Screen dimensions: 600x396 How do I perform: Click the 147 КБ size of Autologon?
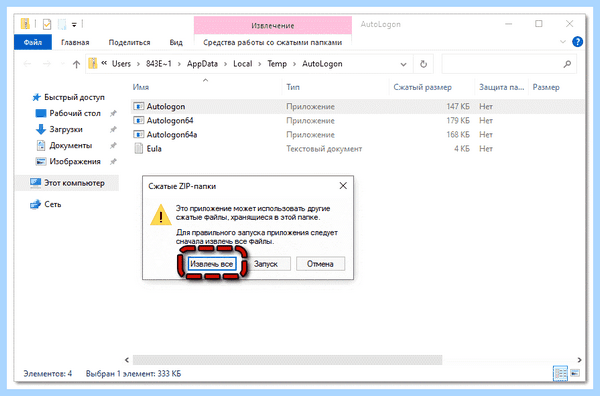click(458, 106)
